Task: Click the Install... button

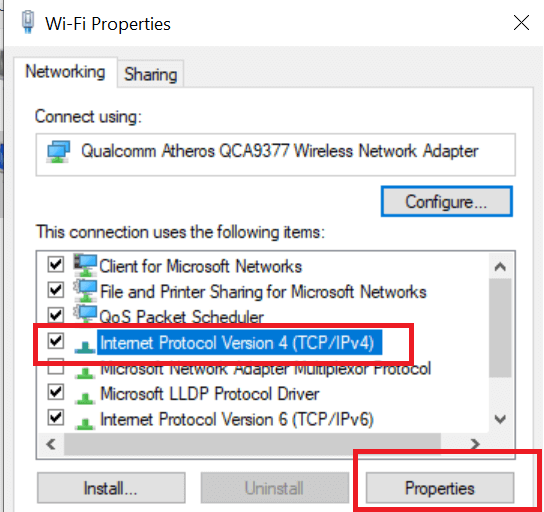Action: tap(111, 488)
